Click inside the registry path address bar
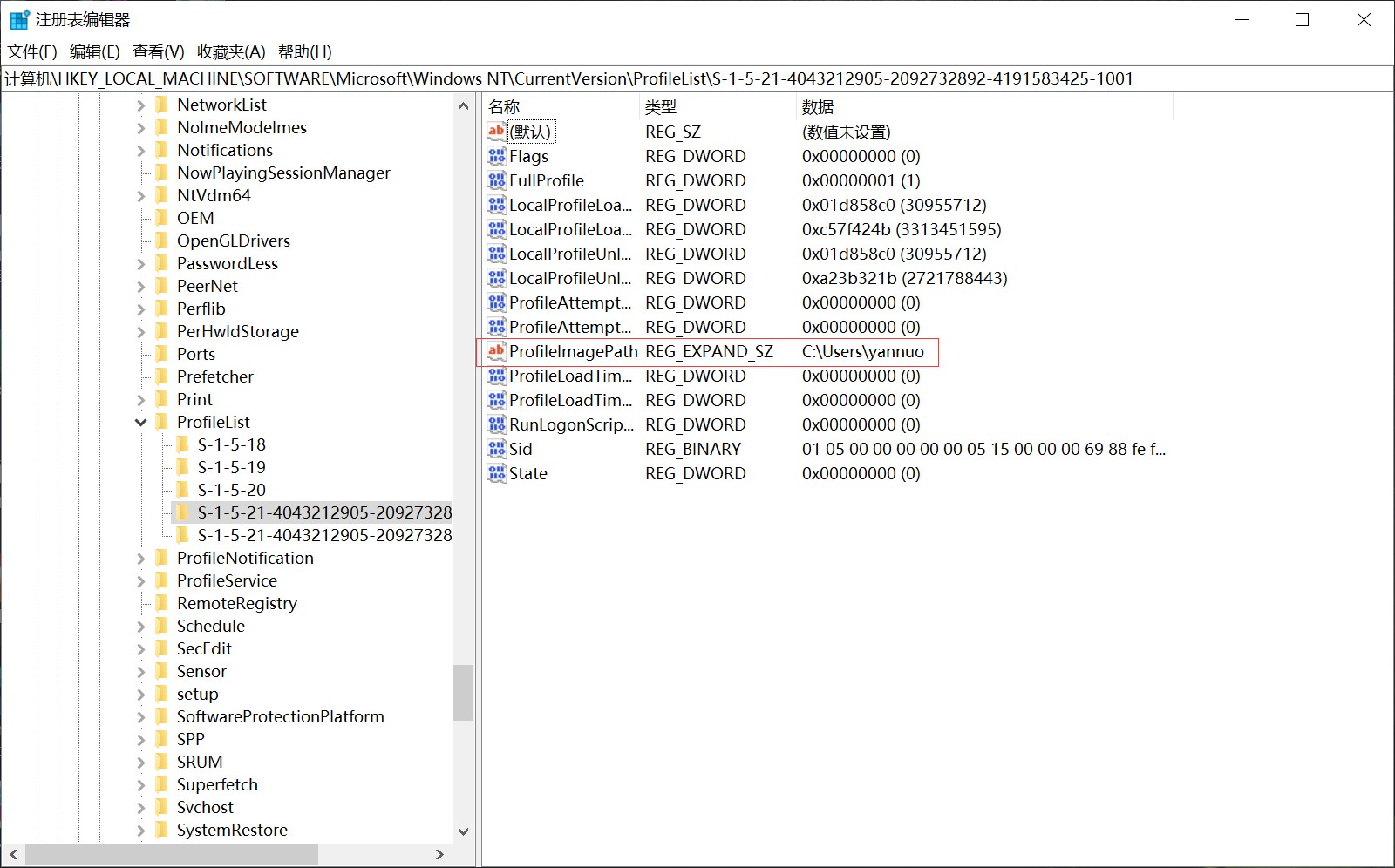 point(697,78)
